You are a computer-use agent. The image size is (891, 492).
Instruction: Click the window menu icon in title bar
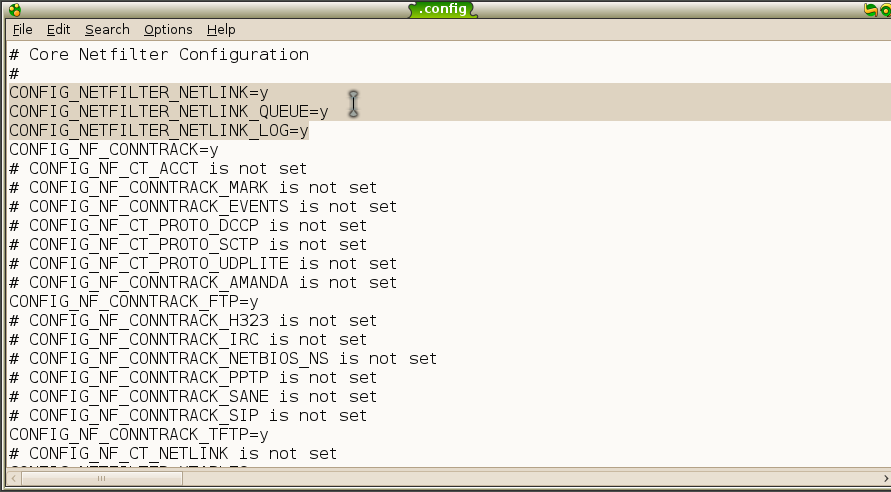click(14, 10)
